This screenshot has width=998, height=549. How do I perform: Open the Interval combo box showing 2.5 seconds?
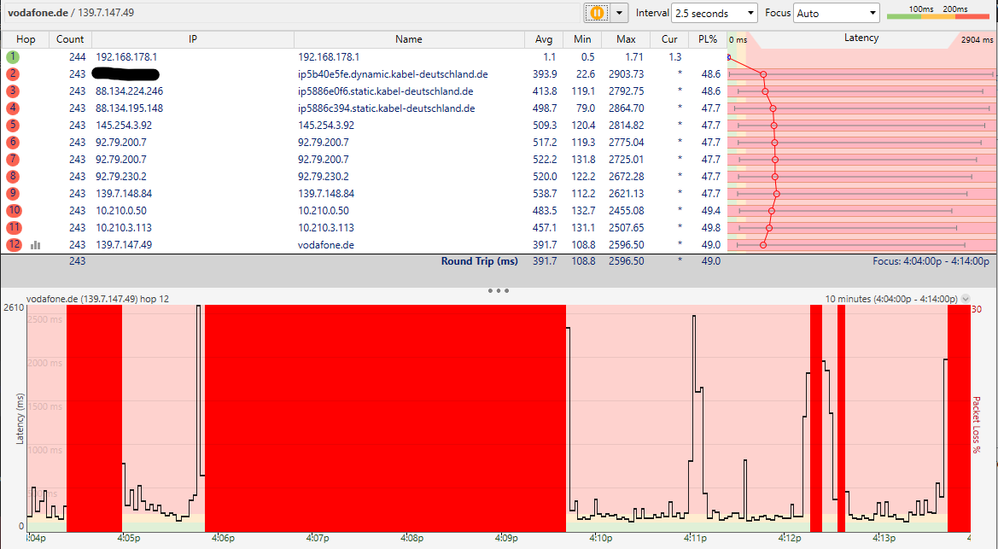tap(714, 13)
